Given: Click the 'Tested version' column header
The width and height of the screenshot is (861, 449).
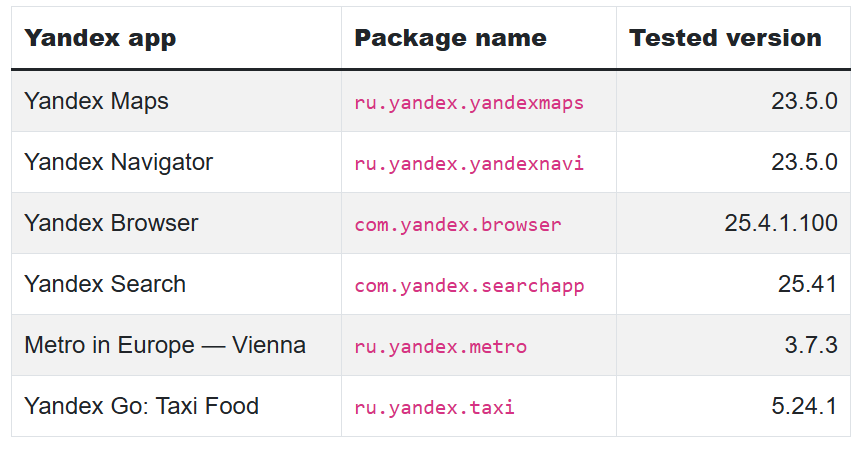Looking at the screenshot, I should 725,38.
